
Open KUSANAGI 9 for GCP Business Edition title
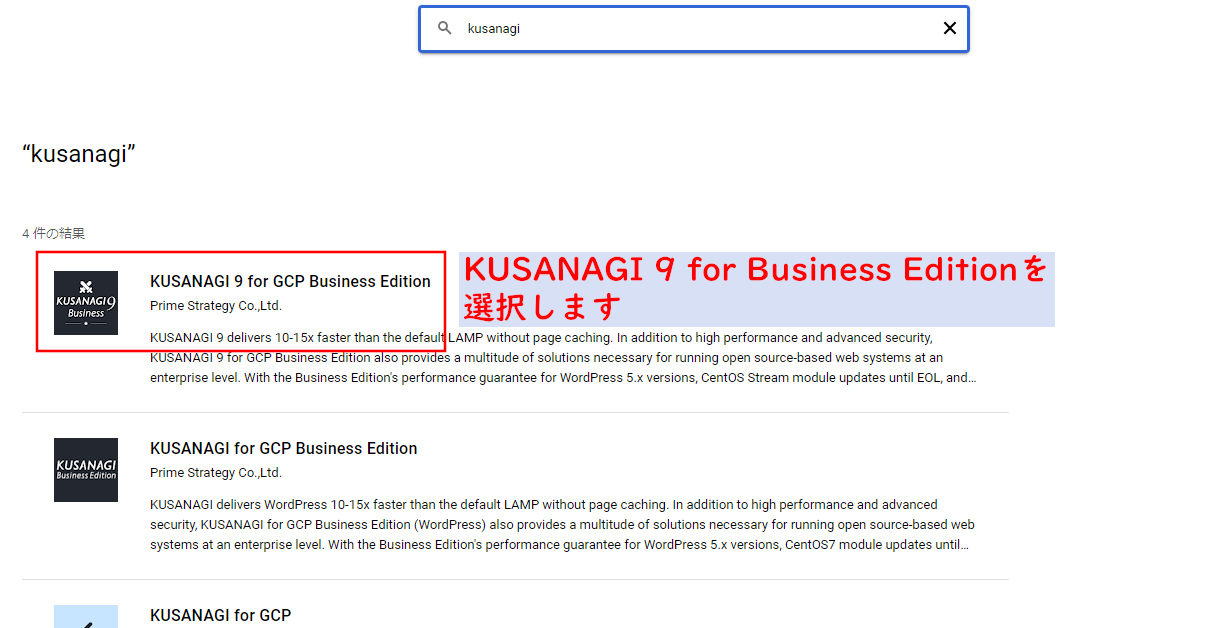290,282
